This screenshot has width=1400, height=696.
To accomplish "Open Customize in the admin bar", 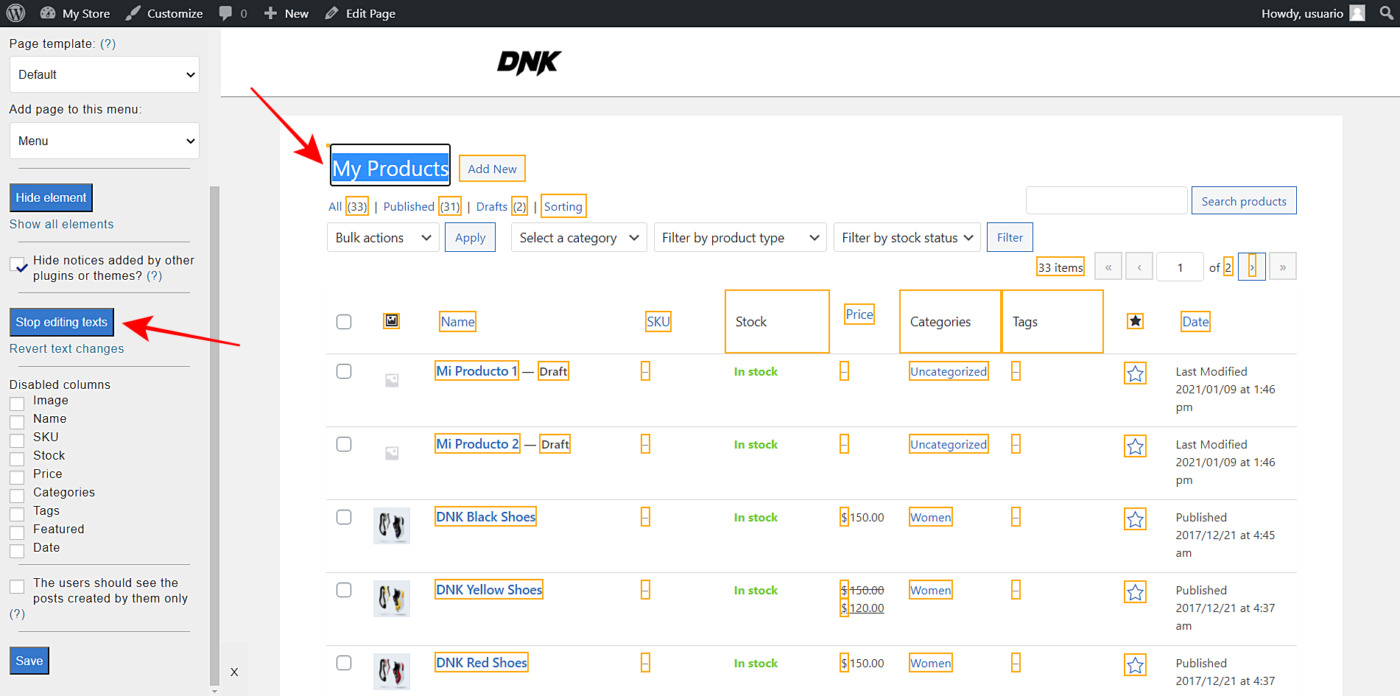I will point(164,13).
